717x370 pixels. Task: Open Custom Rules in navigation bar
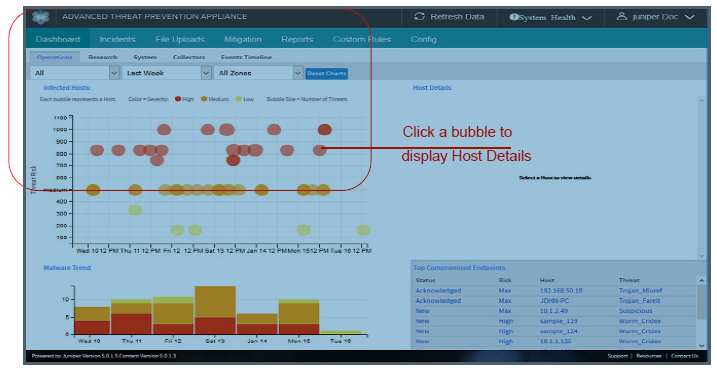(x=362, y=39)
